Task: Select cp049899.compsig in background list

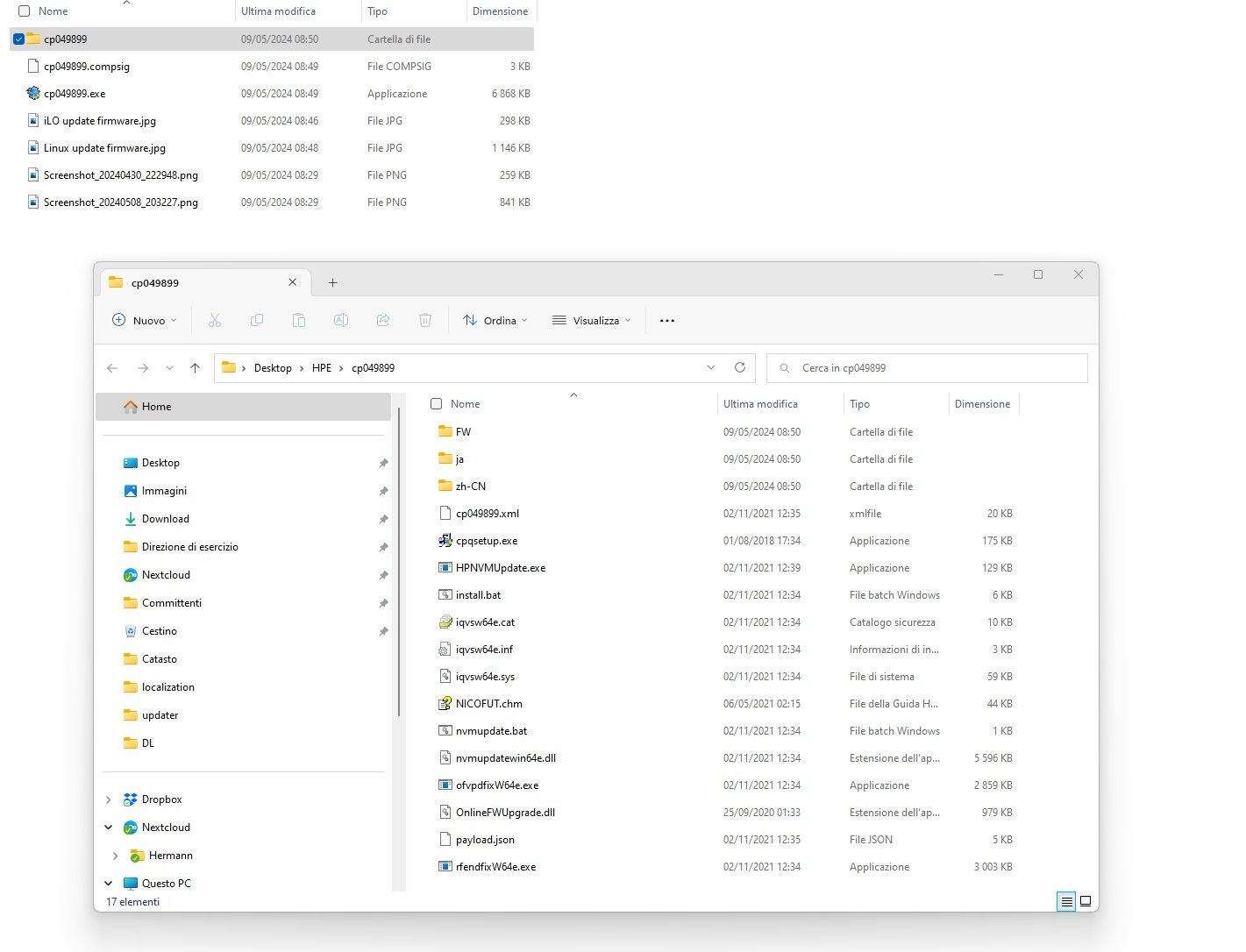Action: click(x=87, y=67)
